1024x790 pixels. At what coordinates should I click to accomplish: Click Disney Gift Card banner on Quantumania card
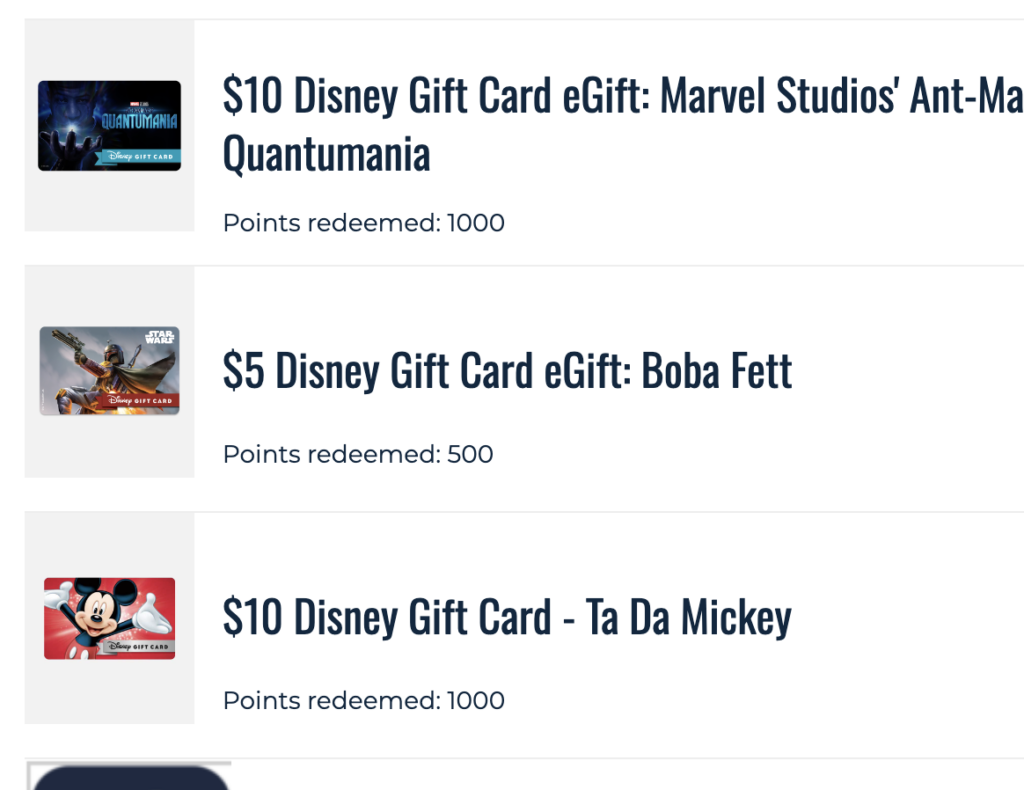pyautogui.click(x=138, y=157)
